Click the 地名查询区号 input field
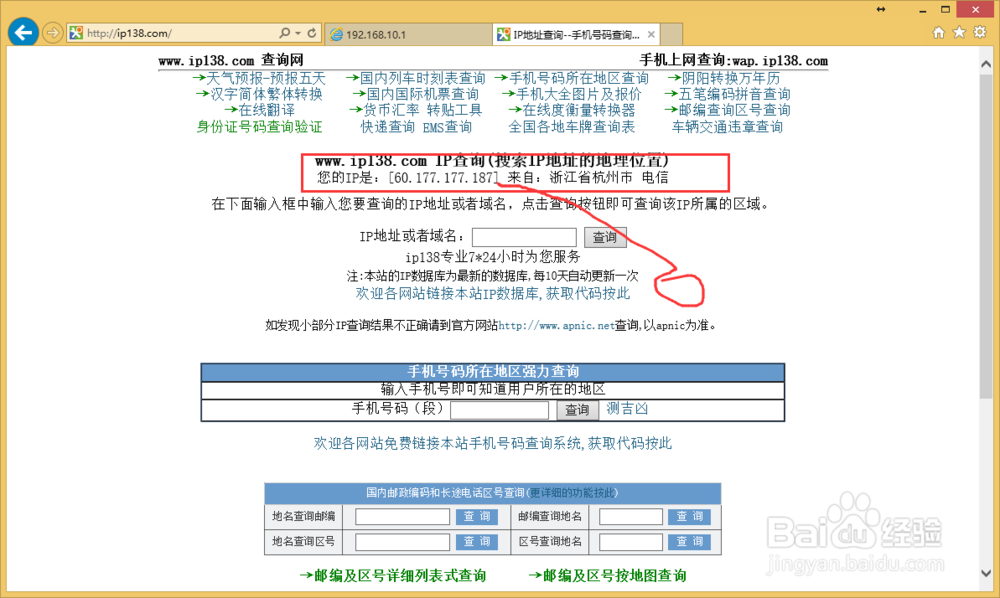This screenshot has height=598, width=1000. tap(402, 542)
